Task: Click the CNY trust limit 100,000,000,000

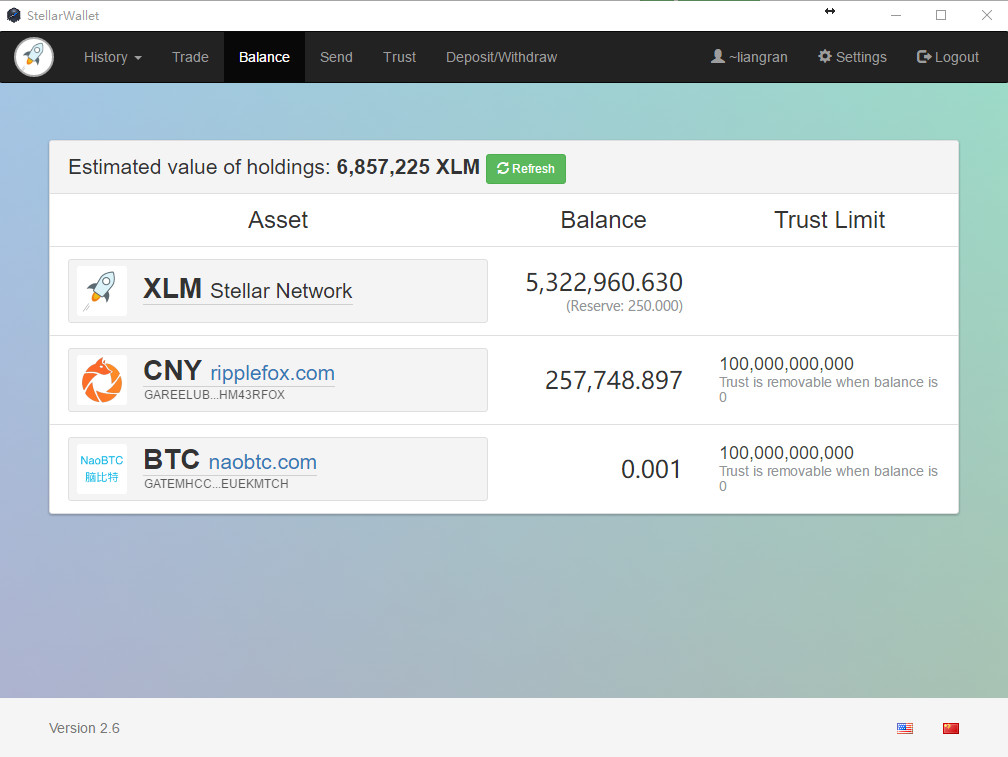Action: 786,364
